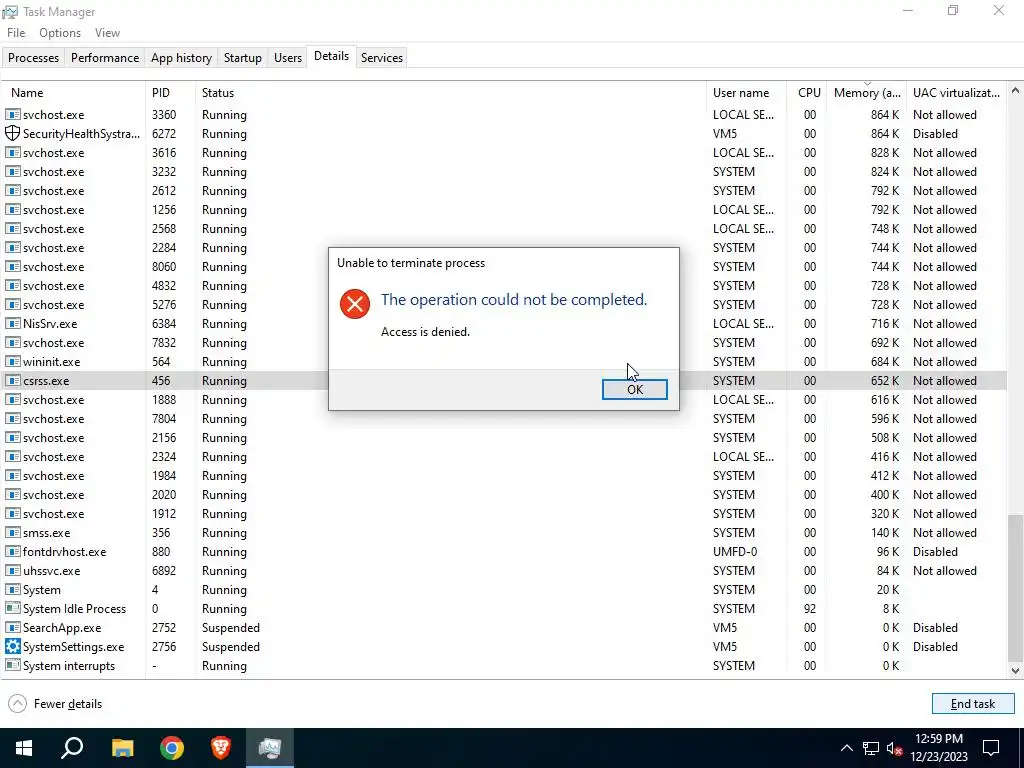Launch Brave browser from the taskbar

pyautogui.click(x=221, y=748)
